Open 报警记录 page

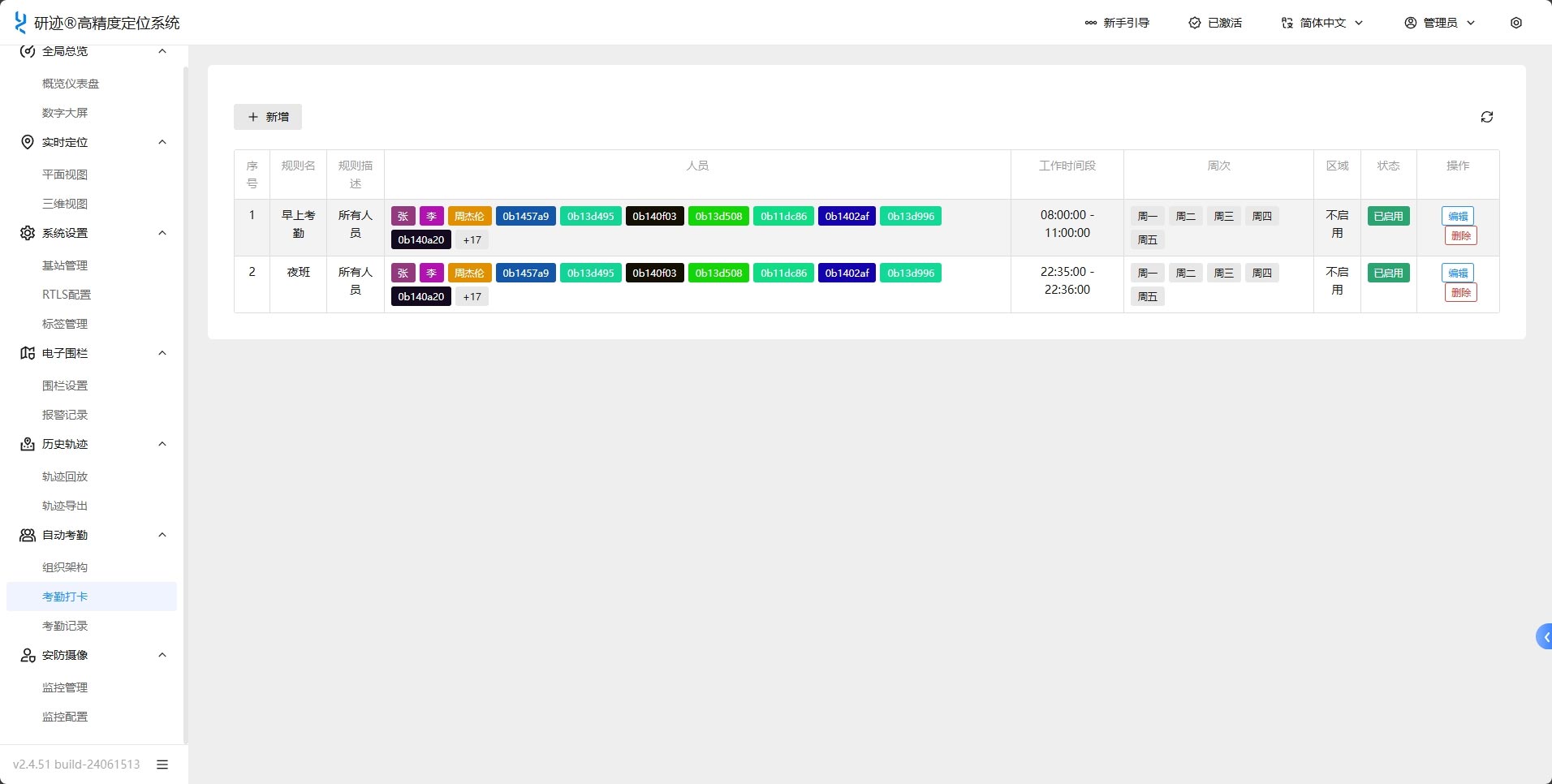coord(65,415)
